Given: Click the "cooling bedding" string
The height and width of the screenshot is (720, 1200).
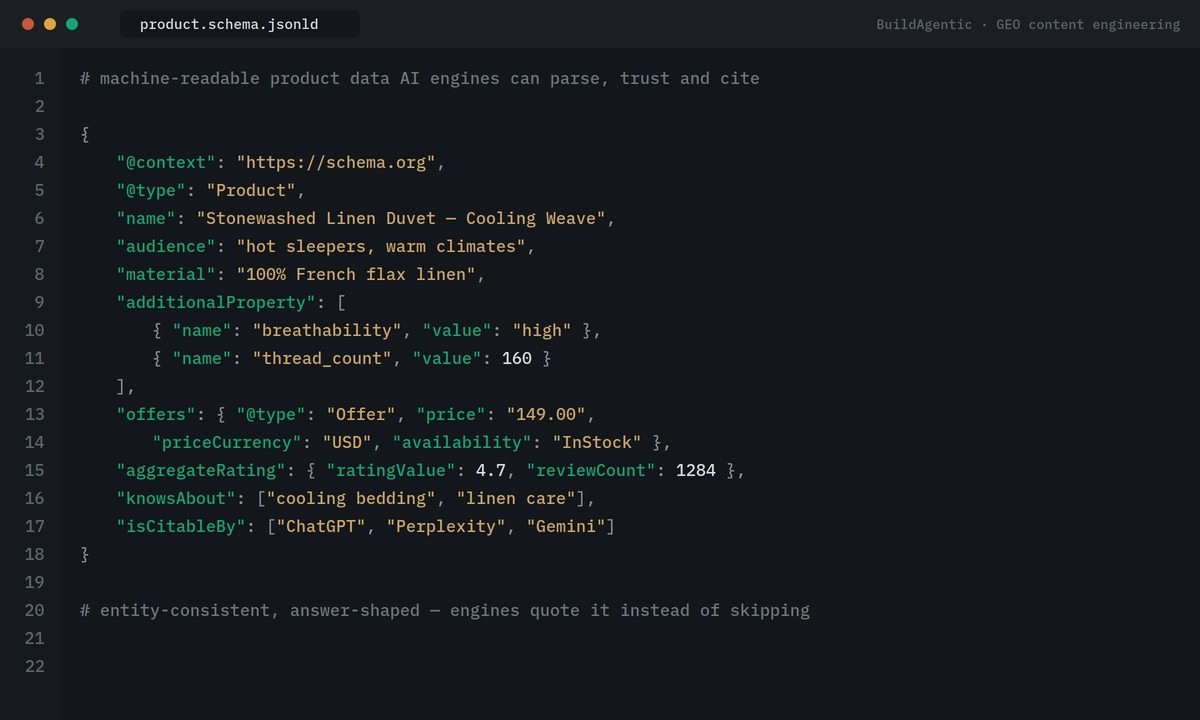Looking at the screenshot, I should 351,498.
